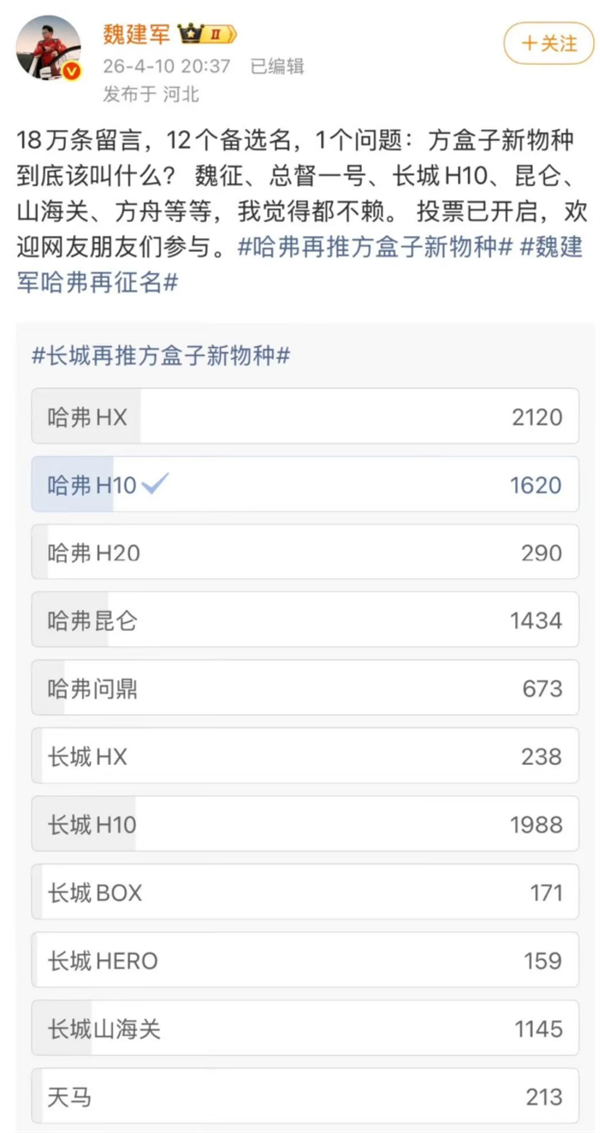Select the 哈弗昆仑 poll option

point(300,620)
